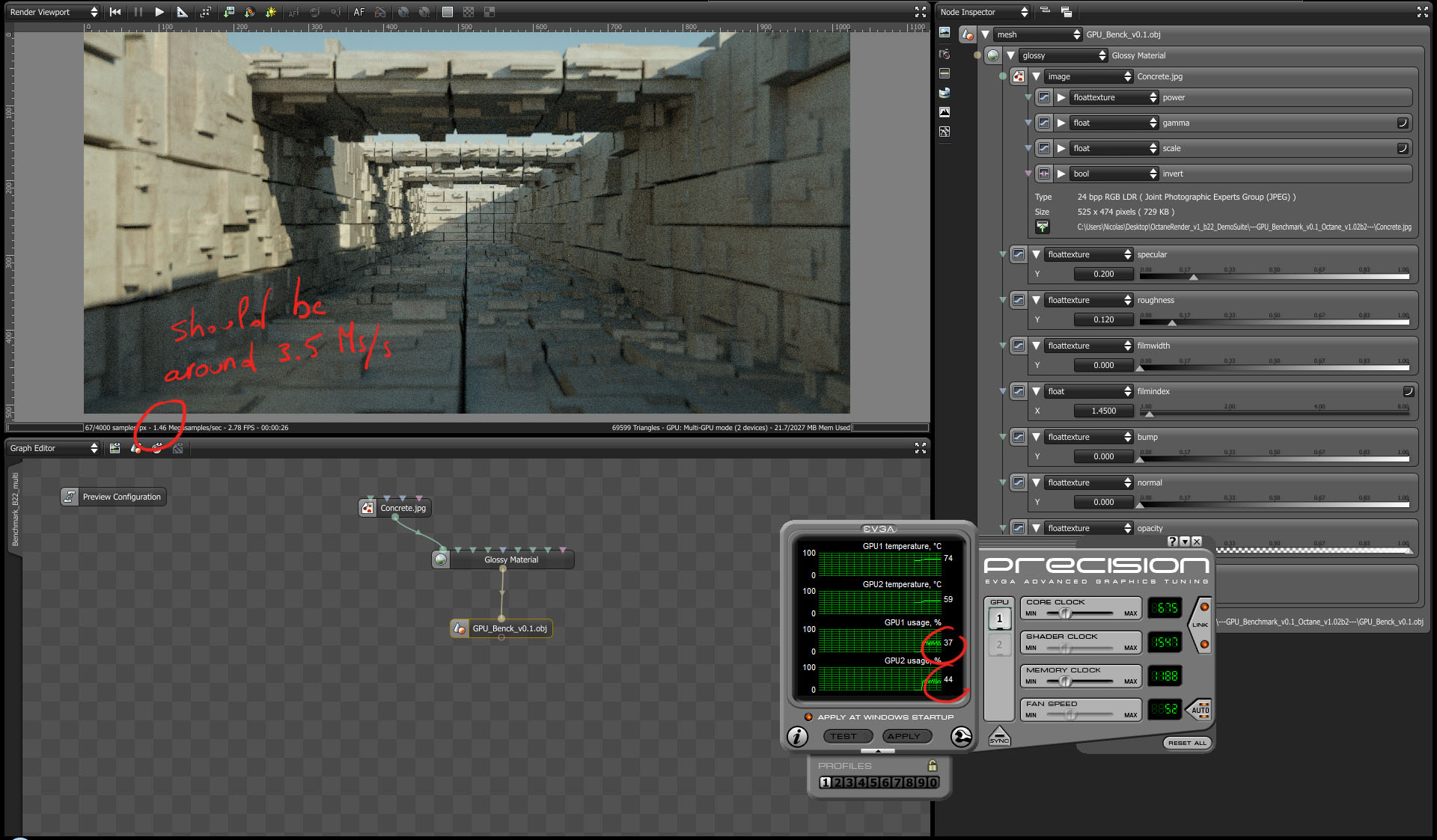Load image file for Concrete.jpg
Viewport: 1437px width, 840px height.
[x=1042, y=227]
